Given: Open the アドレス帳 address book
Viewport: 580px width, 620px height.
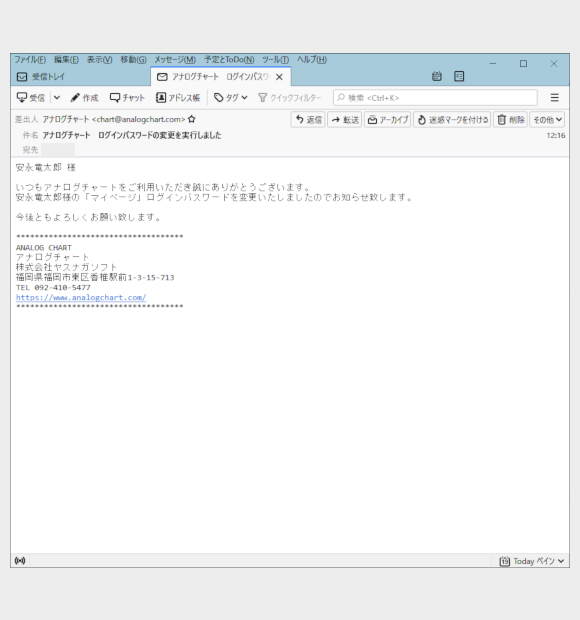Looking at the screenshot, I should pos(178,98).
